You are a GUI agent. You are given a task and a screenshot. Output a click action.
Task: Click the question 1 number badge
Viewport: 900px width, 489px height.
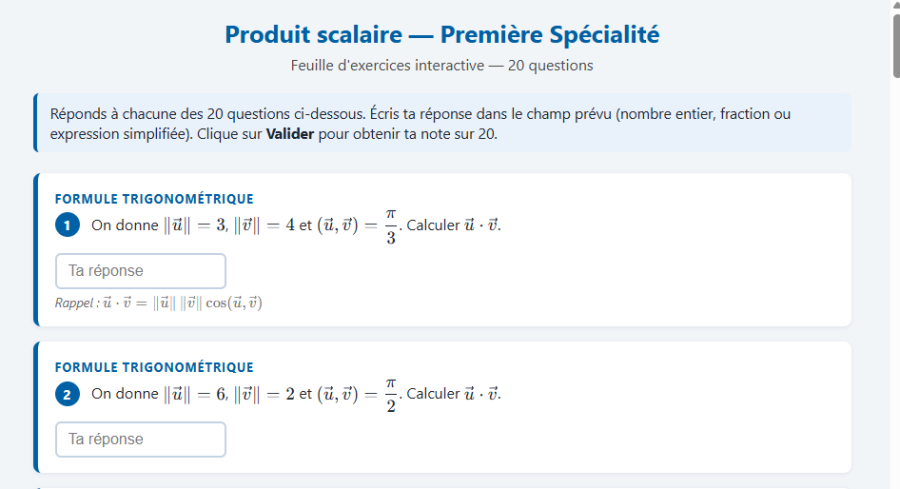tap(67, 225)
